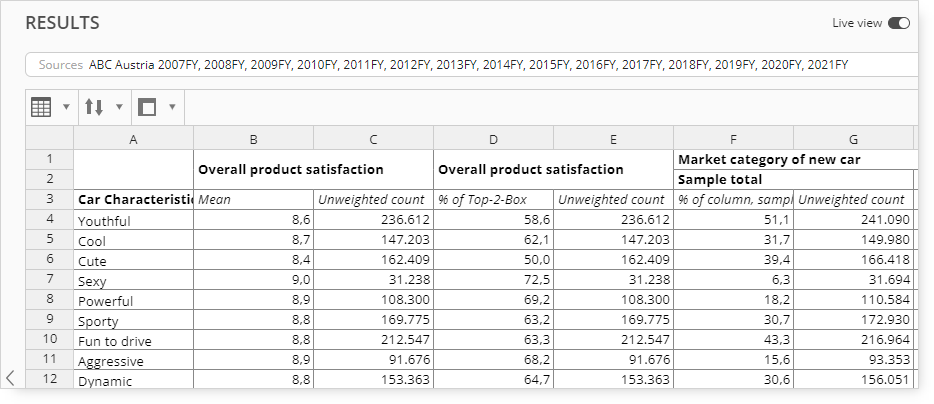Select the Sexy mean value 9,0 cell
Image resolution: width=934 pixels, height=404 pixels.
[x=253, y=279]
